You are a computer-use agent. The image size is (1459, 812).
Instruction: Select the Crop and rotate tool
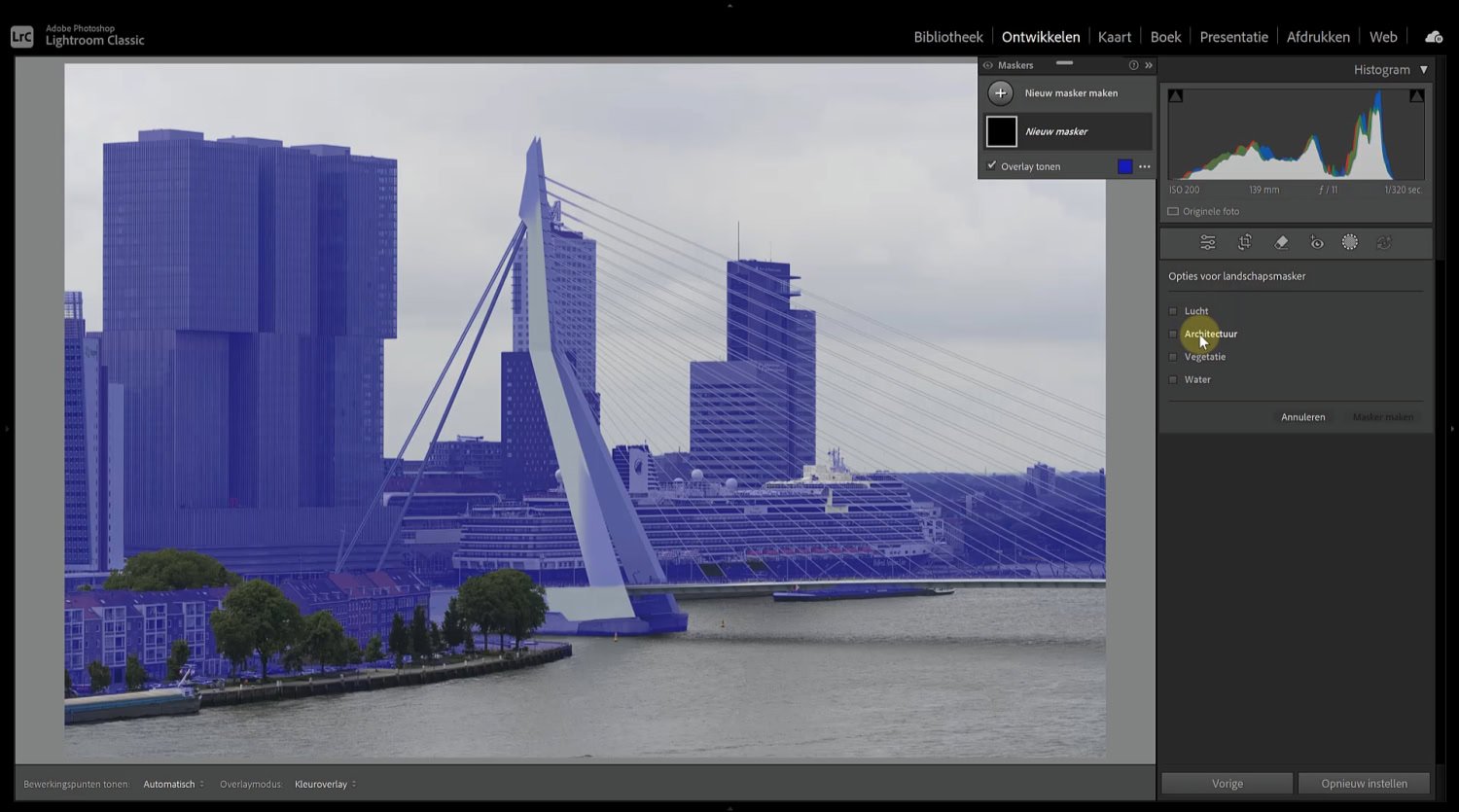point(1244,243)
